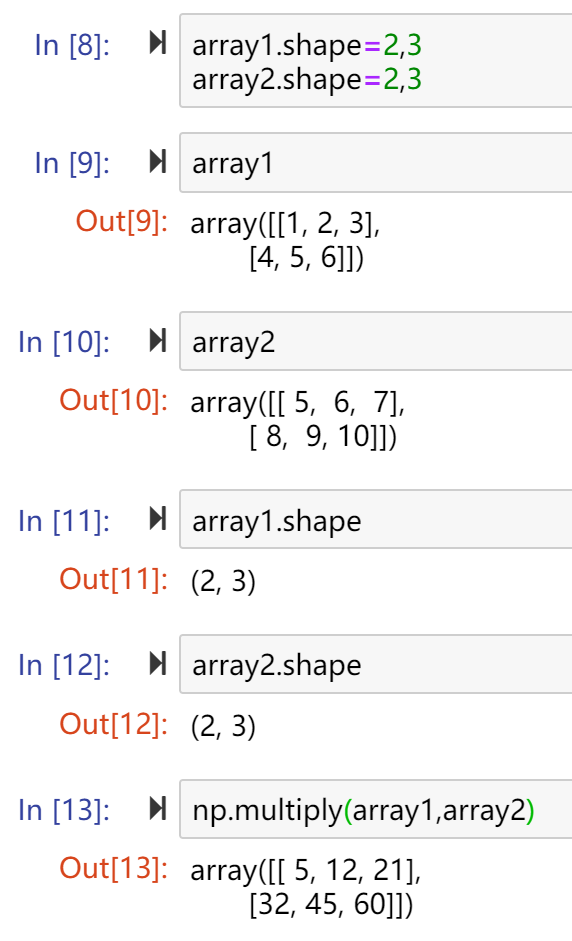Click into the array2.shape code cell
Image resolution: width=572 pixels, height=941 pixels.
click(x=376, y=664)
